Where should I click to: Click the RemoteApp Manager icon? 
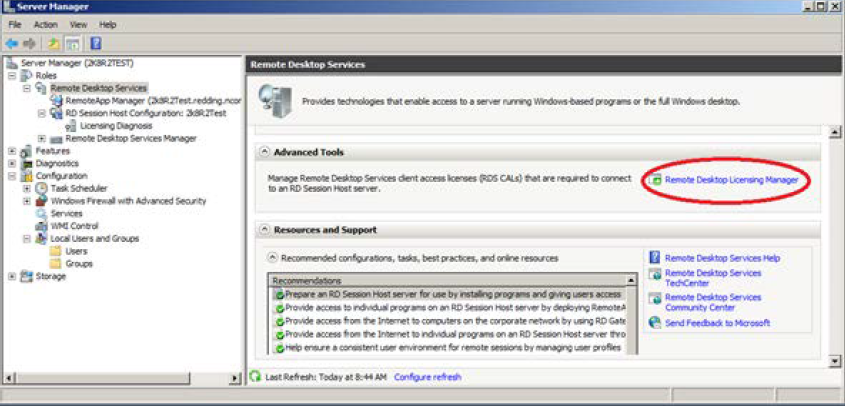point(57,101)
